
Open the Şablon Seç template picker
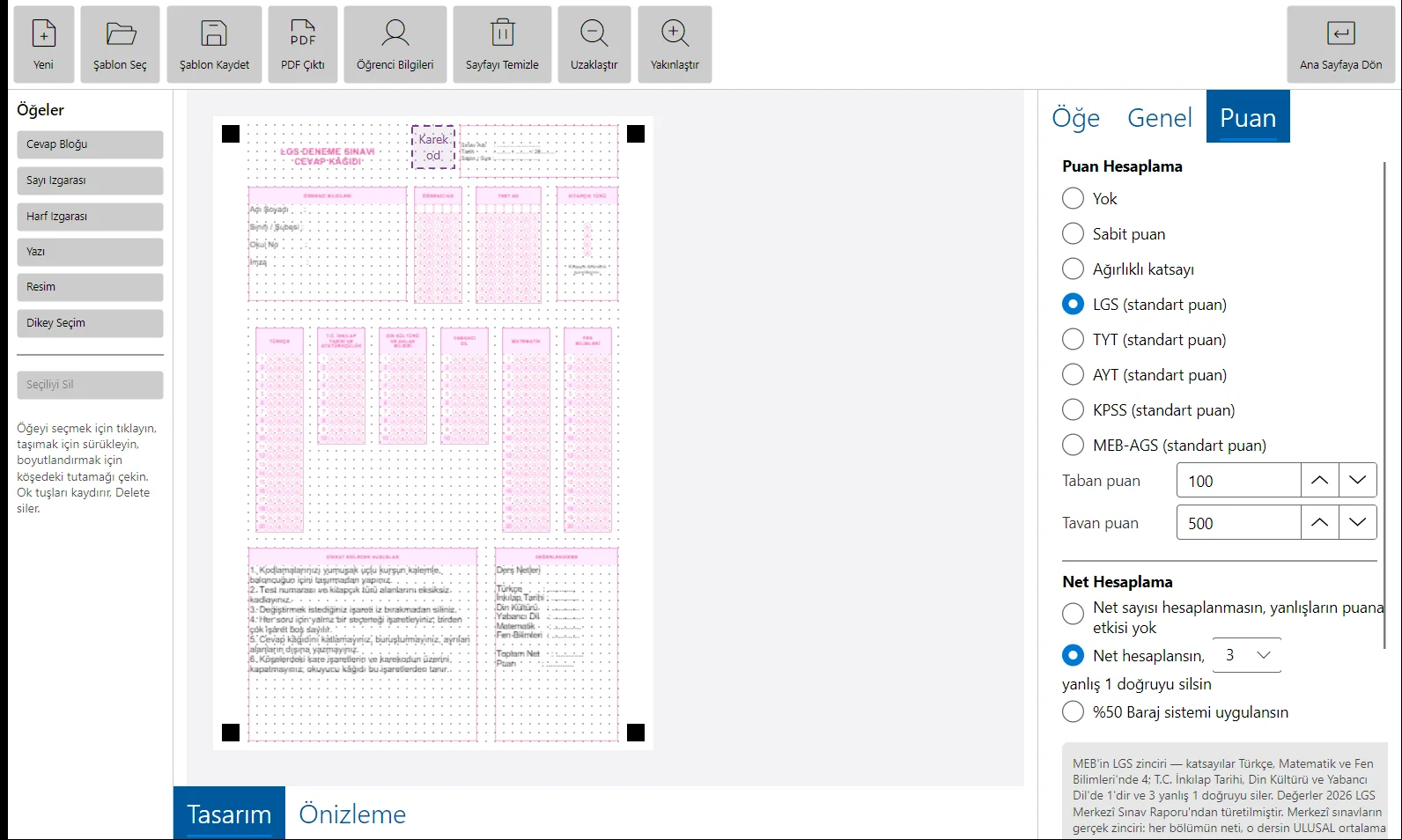pyautogui.click(x=121, y=45)
